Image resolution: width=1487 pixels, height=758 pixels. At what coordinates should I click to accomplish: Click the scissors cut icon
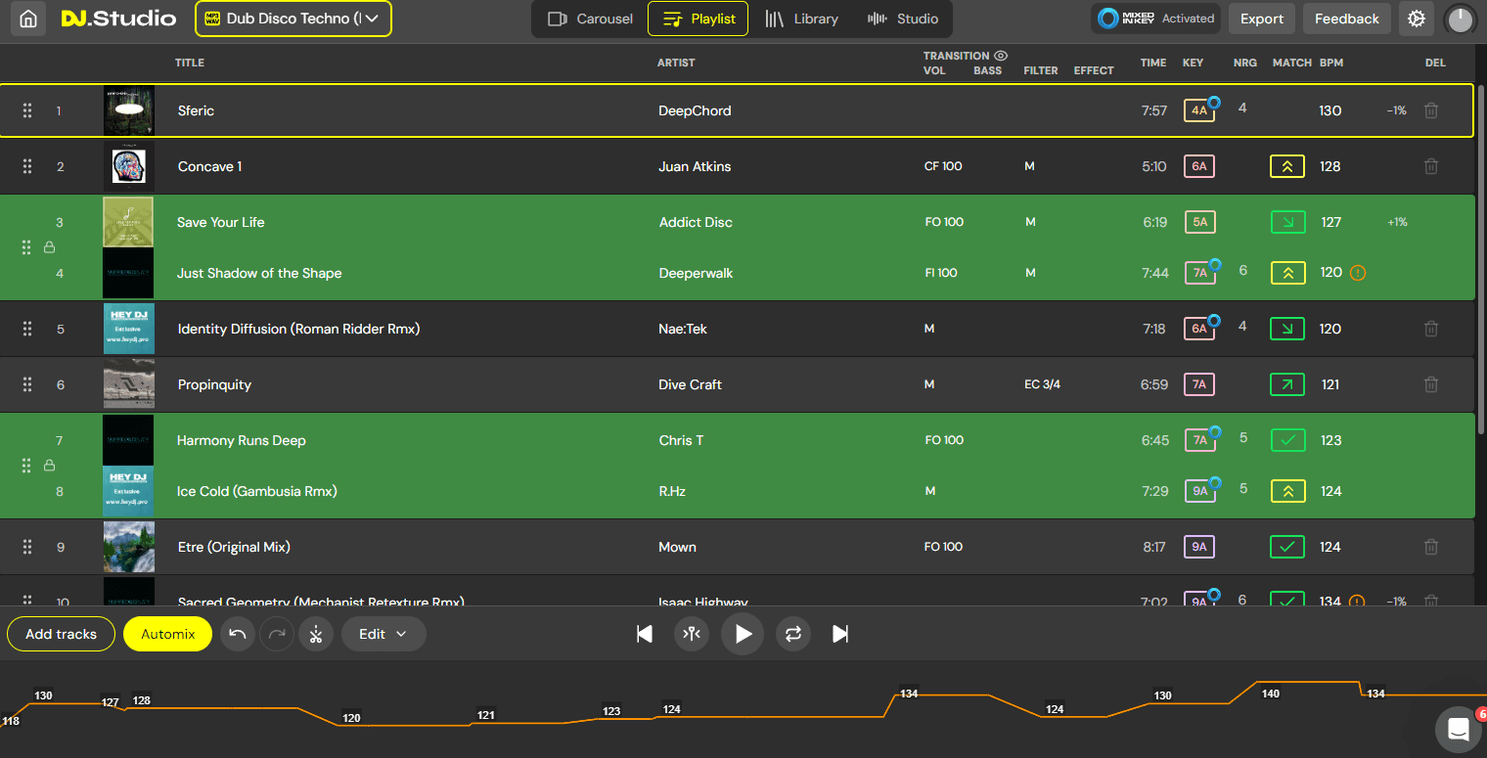point(316,634)
